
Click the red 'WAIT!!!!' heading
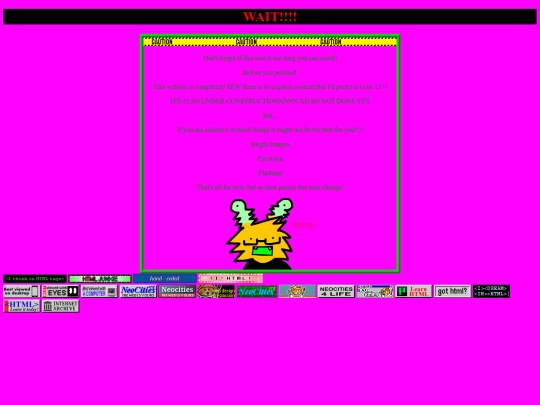pos(270,17)
